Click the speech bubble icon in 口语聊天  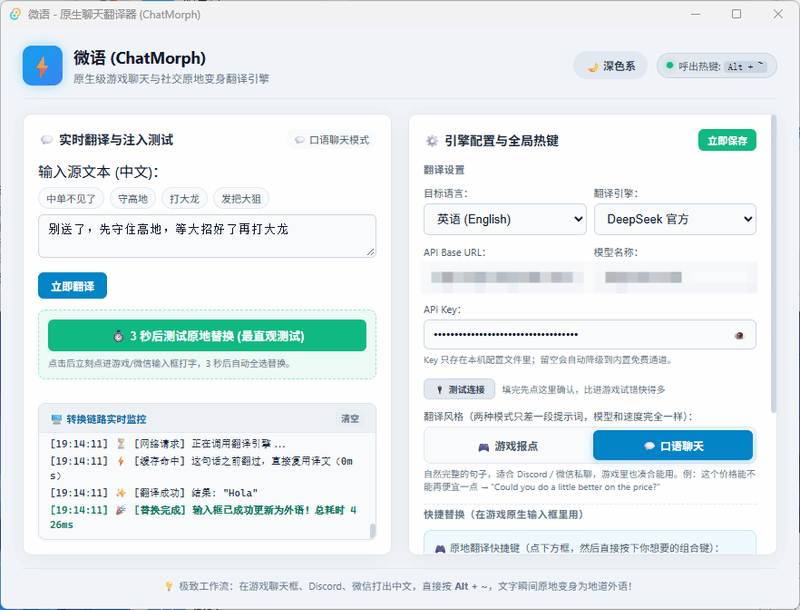click(x=649, y=446)
